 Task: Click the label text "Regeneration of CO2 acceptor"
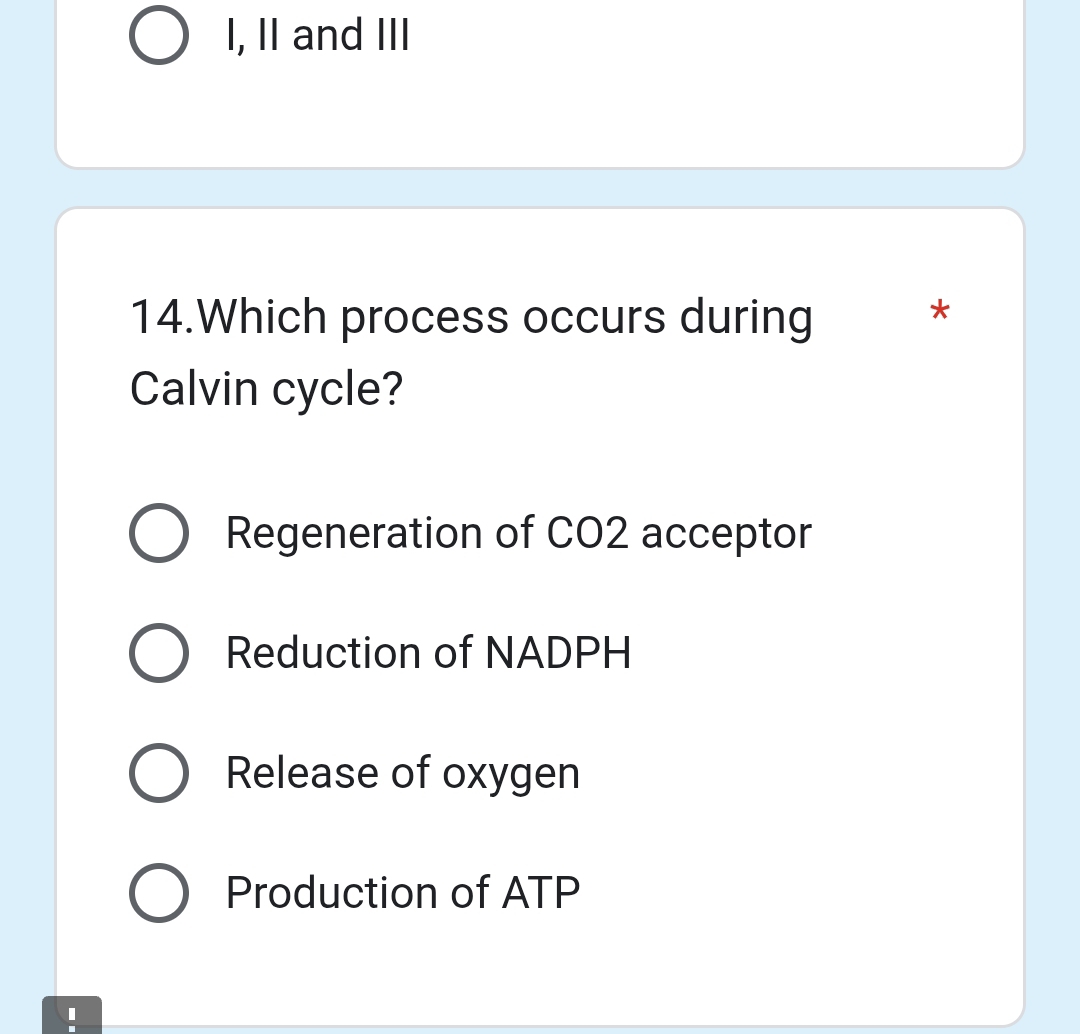coord(518,532)
